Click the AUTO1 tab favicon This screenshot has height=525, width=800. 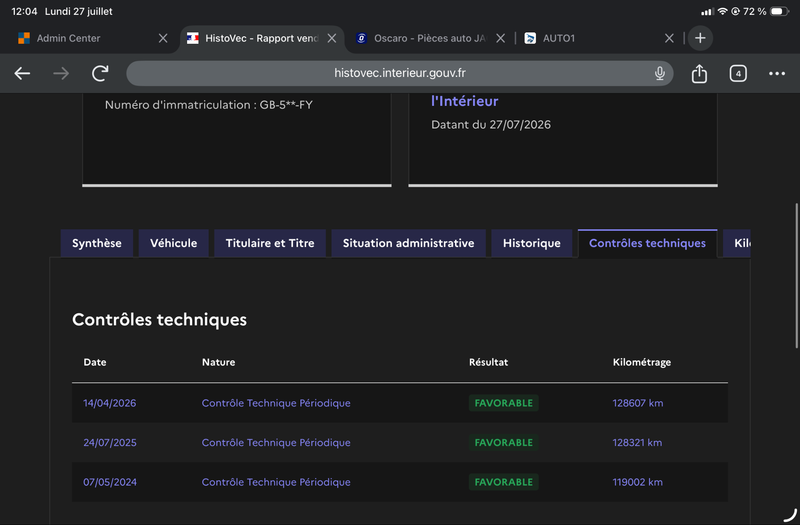[x=530, y=38]
